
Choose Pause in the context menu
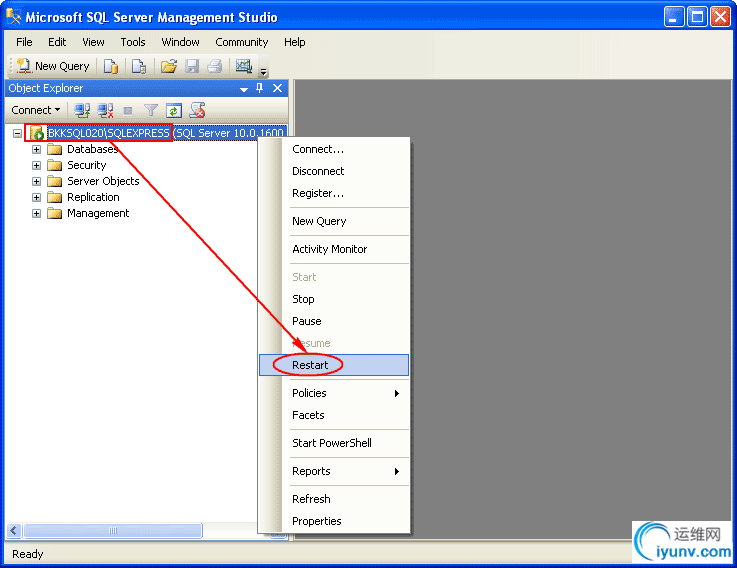tap(334, 321)
